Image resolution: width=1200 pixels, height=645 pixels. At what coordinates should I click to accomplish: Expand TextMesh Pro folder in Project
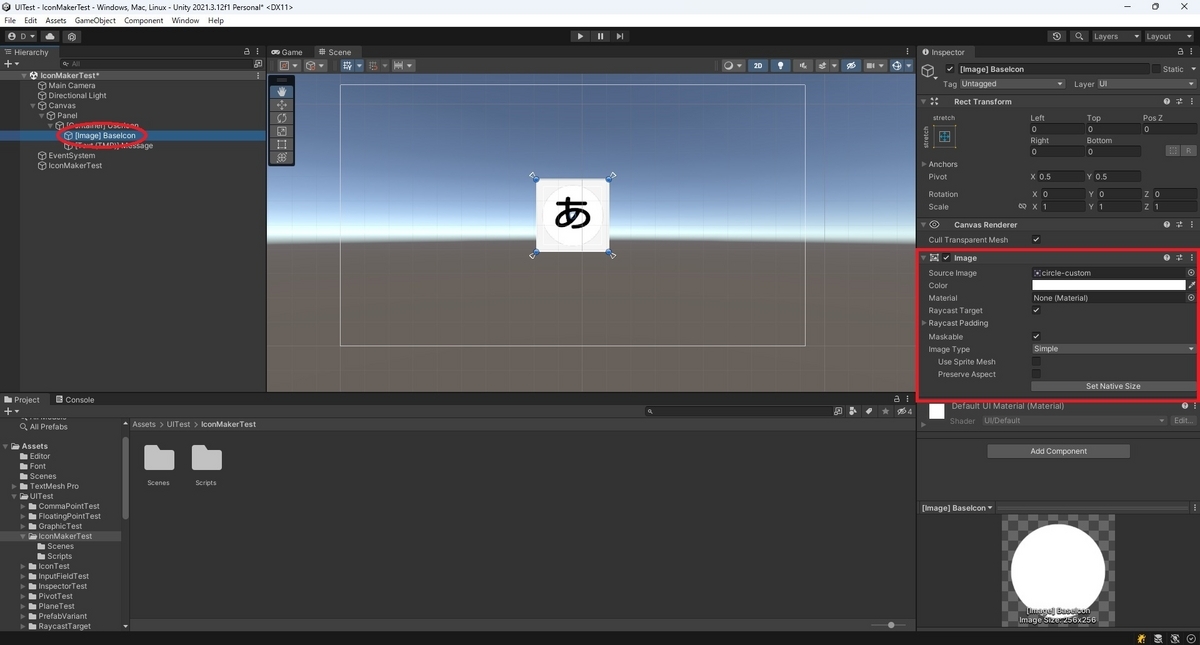coord(14,486)
